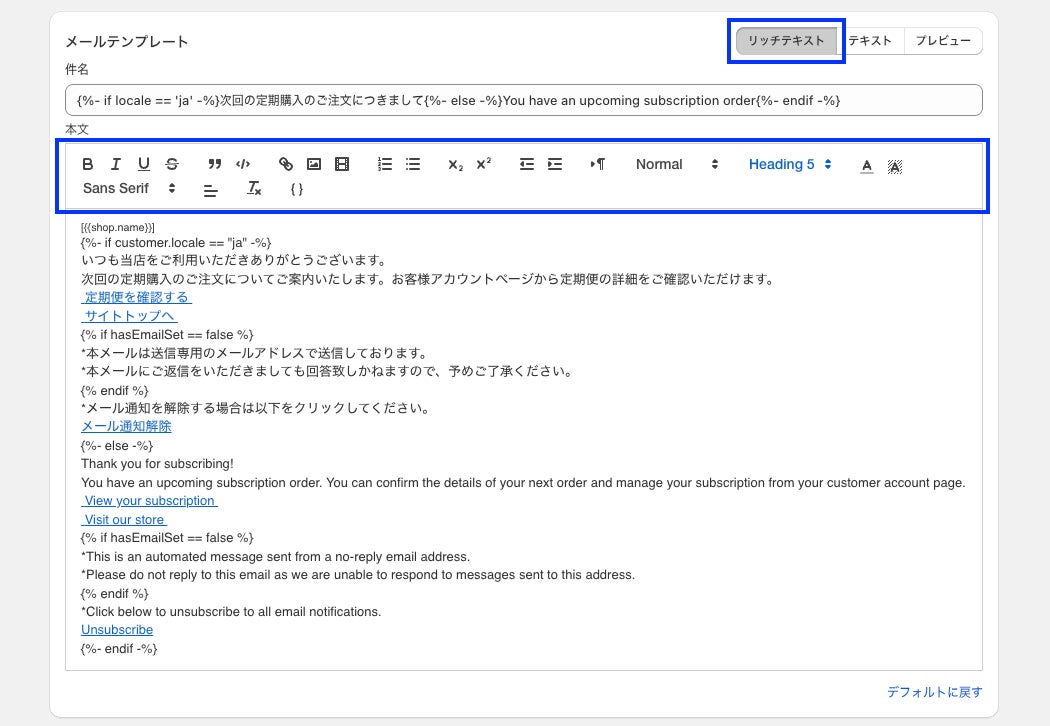This screenshot has height=726, width=1050.
Task: Open the メール通知解除 link
Action: click(127, 426)
